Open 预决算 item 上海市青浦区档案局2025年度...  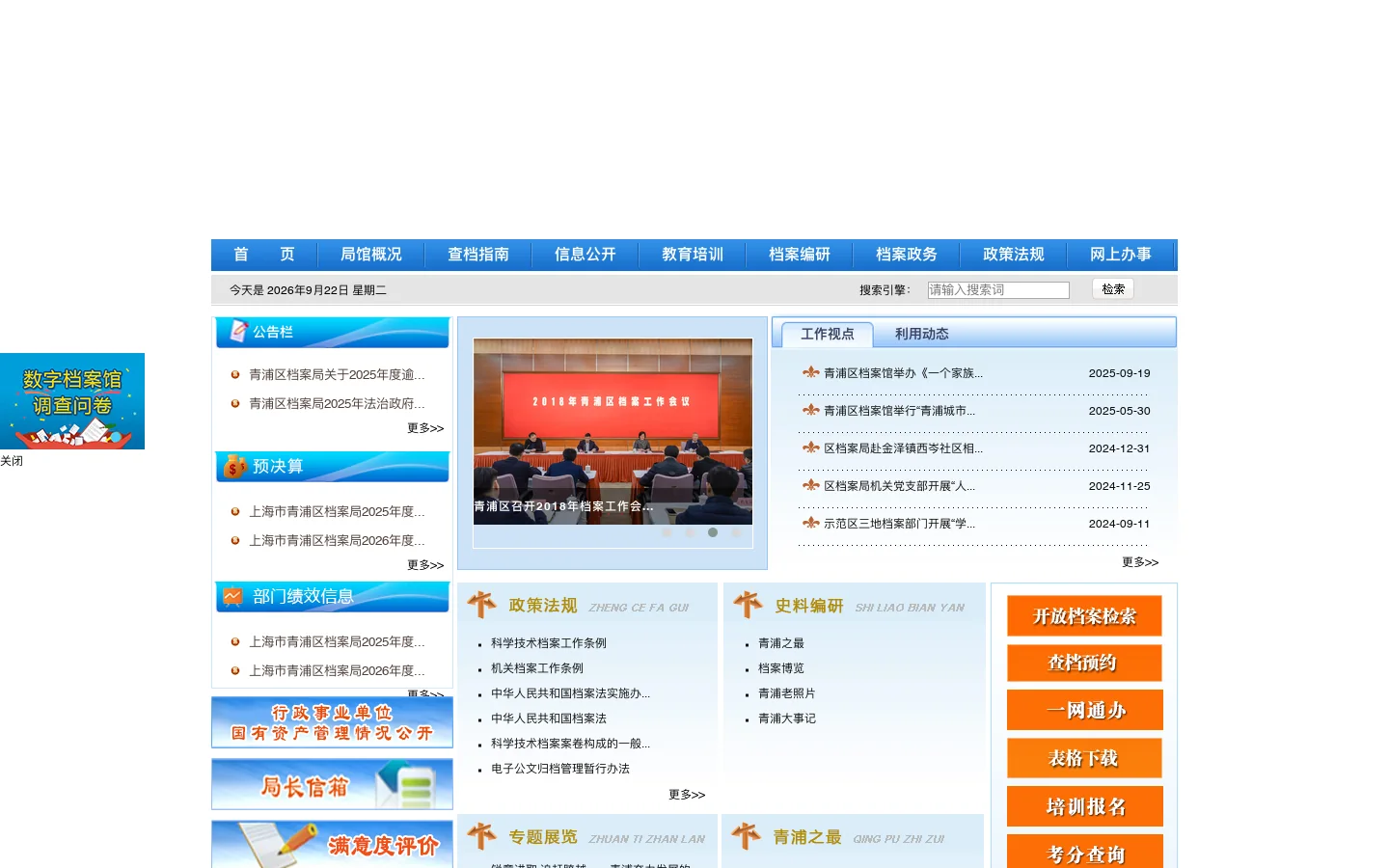(x=337, y=512)
